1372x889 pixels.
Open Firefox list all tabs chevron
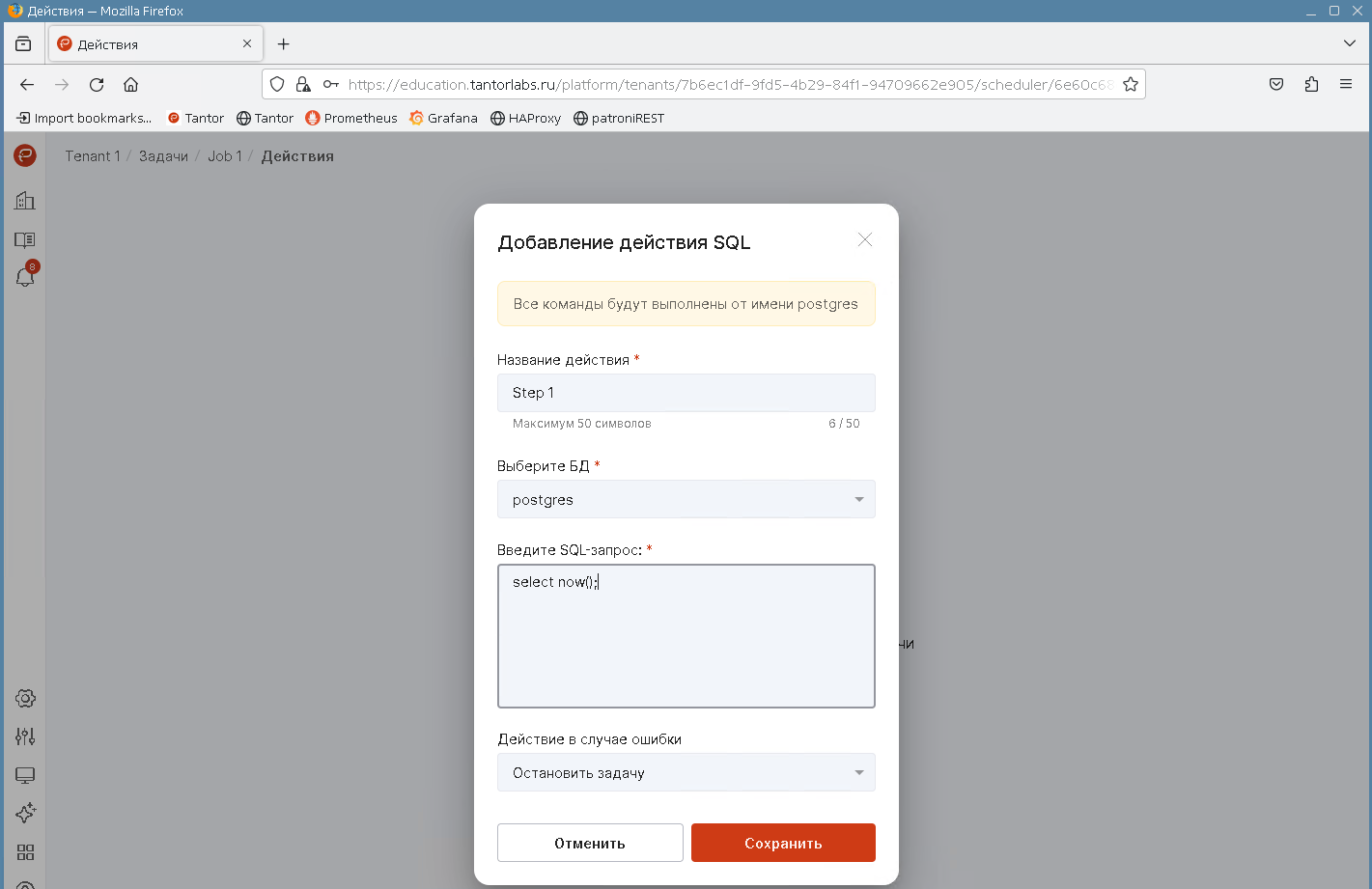[x=1349, y=43]
